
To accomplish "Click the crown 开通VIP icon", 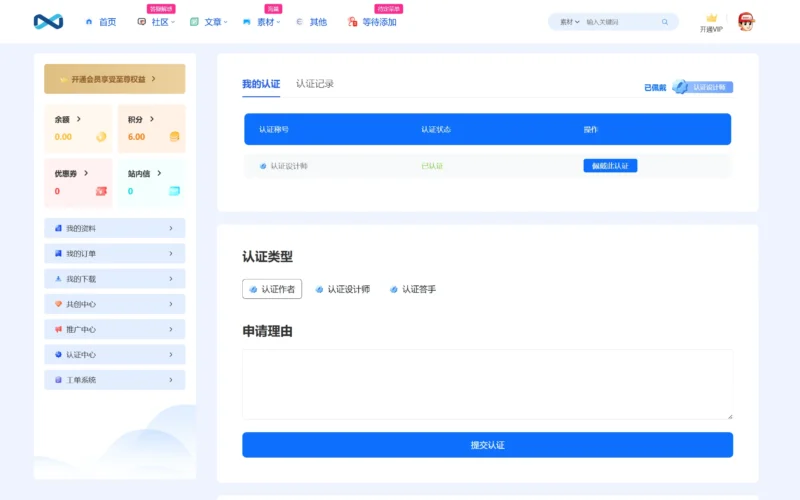I will pyautogui.click(x=711, y=19).
